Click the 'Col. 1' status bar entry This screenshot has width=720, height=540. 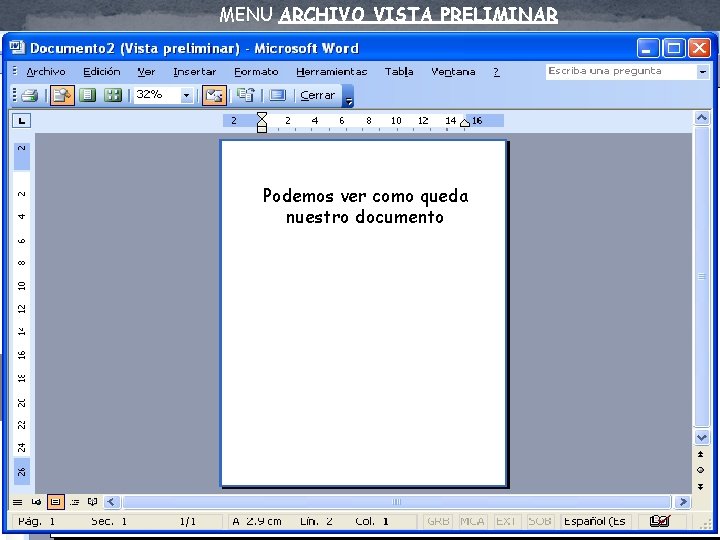coord(372,522)
